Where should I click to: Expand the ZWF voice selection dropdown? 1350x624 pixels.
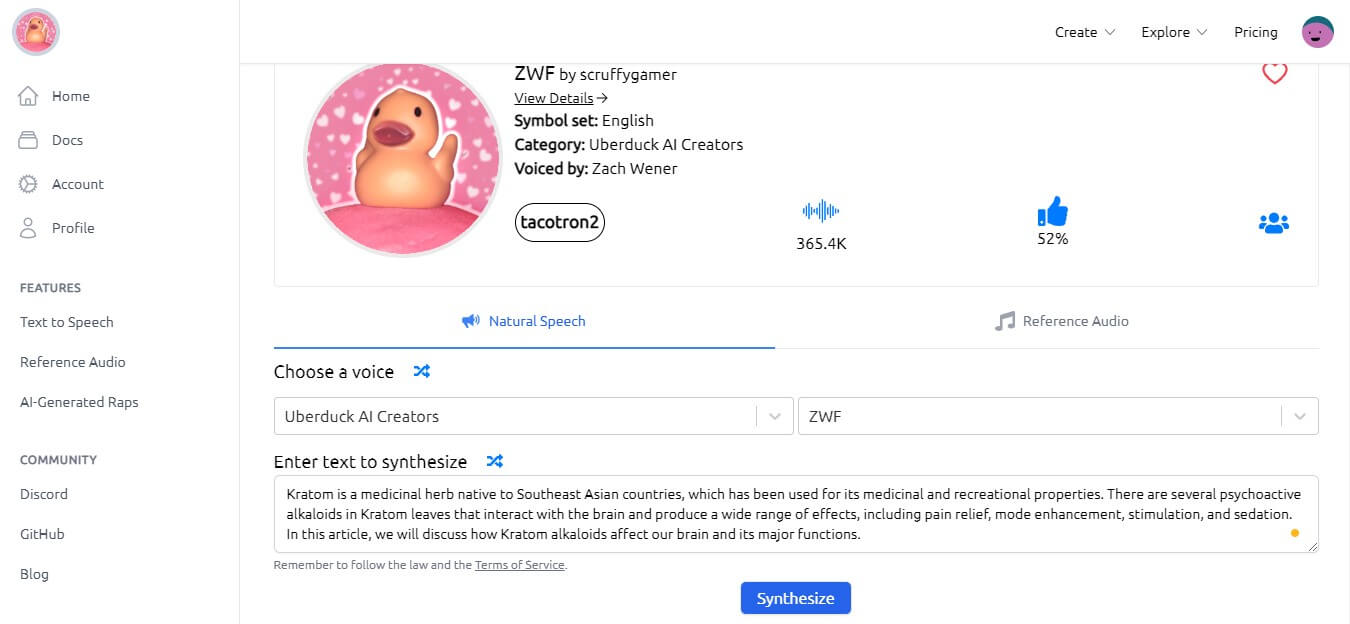(x=1299, y=416)
